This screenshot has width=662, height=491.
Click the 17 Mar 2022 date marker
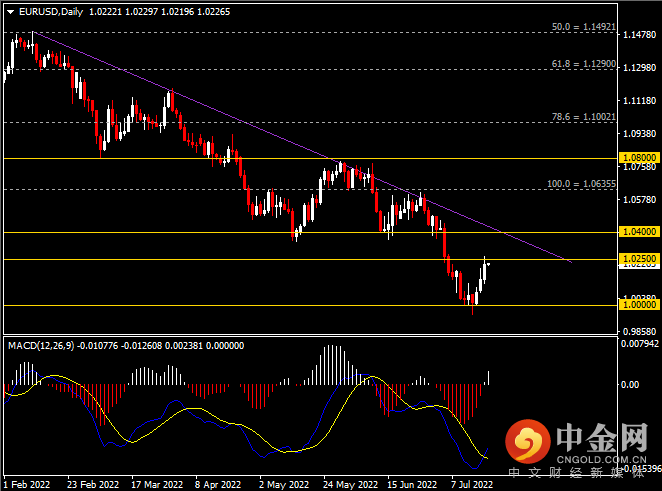157,484
